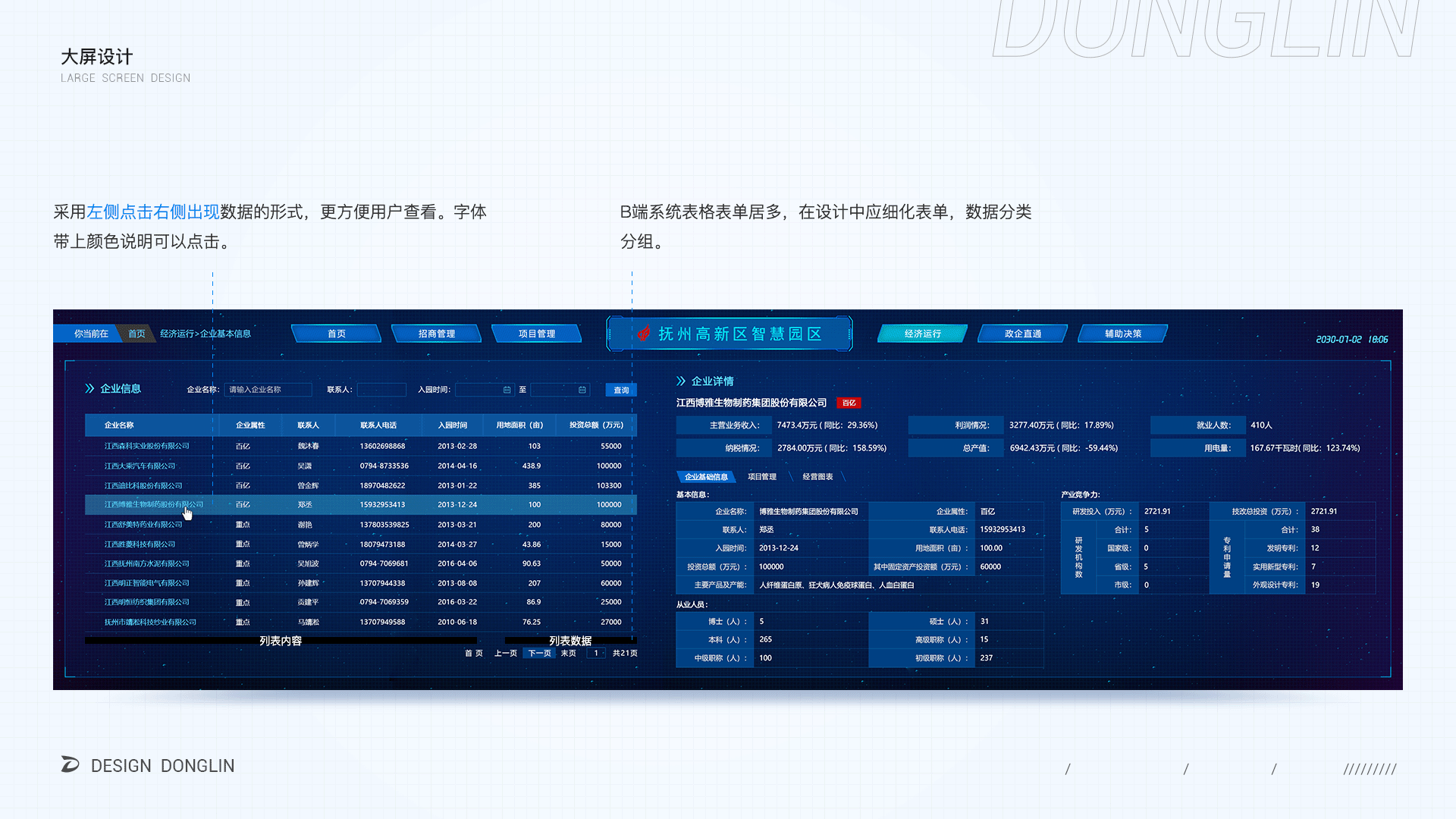Click phone number 13602698868
1456x819 pixels.
coord(382,446)
